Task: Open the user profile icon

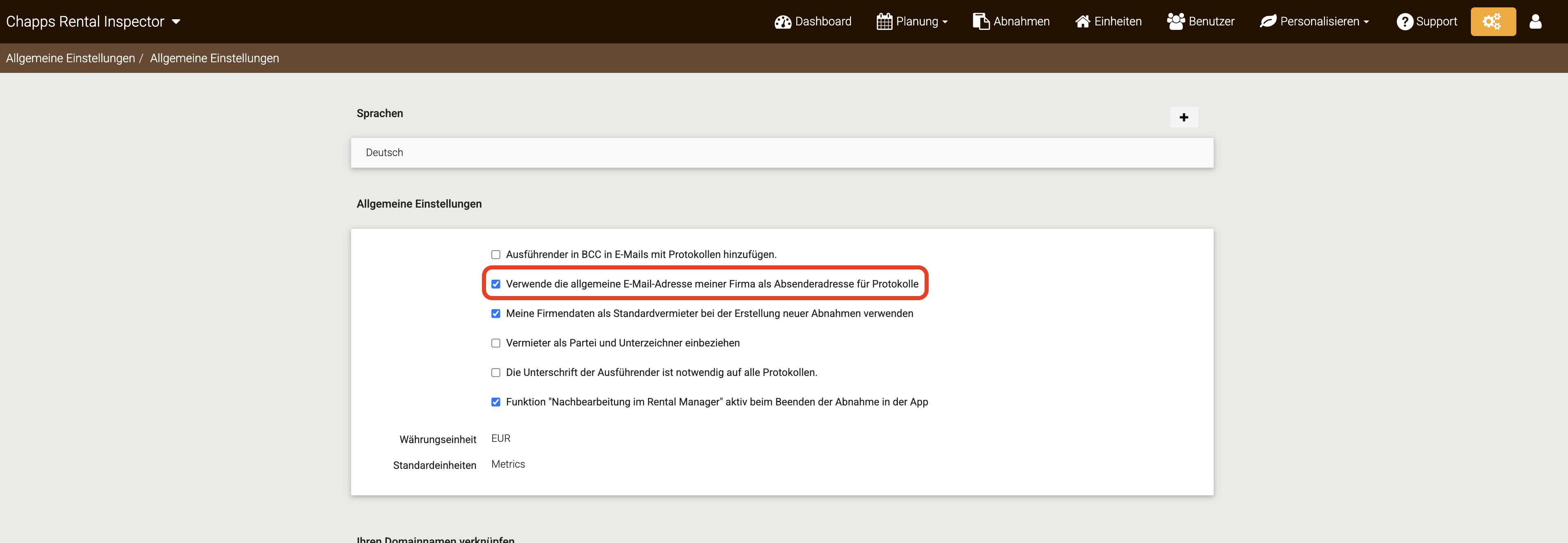Action: point(1535,22)
